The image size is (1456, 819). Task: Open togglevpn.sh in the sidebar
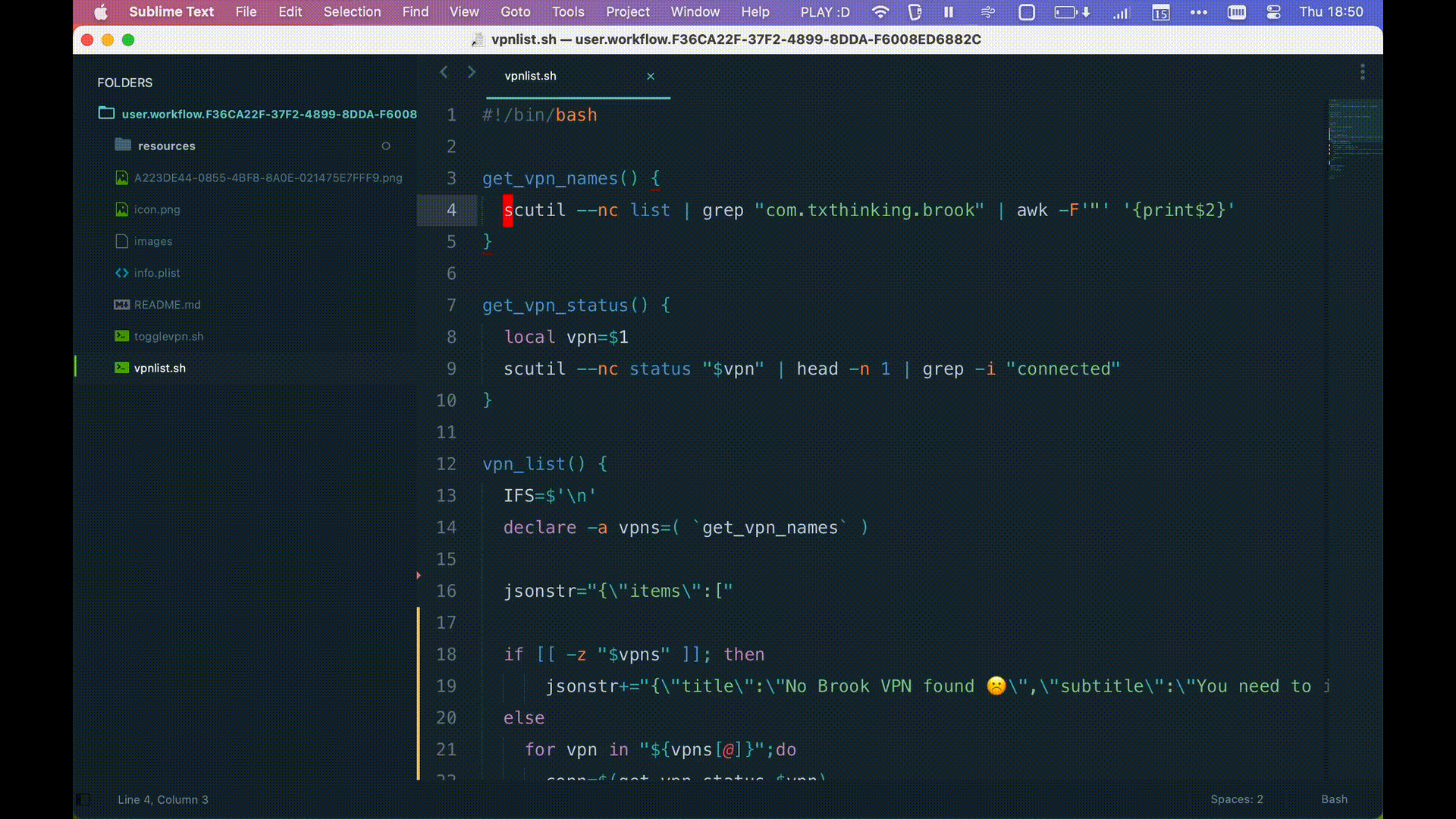[169, 337]
